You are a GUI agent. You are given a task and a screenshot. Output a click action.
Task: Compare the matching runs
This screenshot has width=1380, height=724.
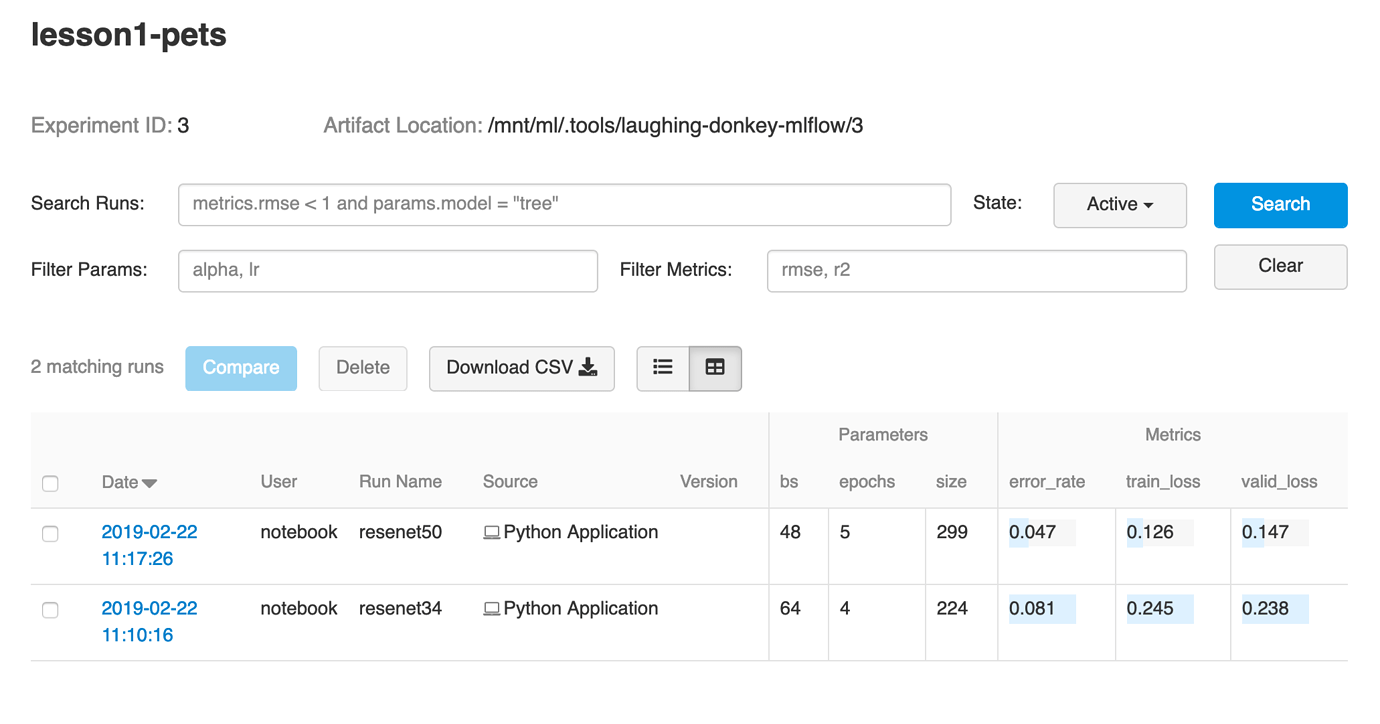tap(240, 368)
